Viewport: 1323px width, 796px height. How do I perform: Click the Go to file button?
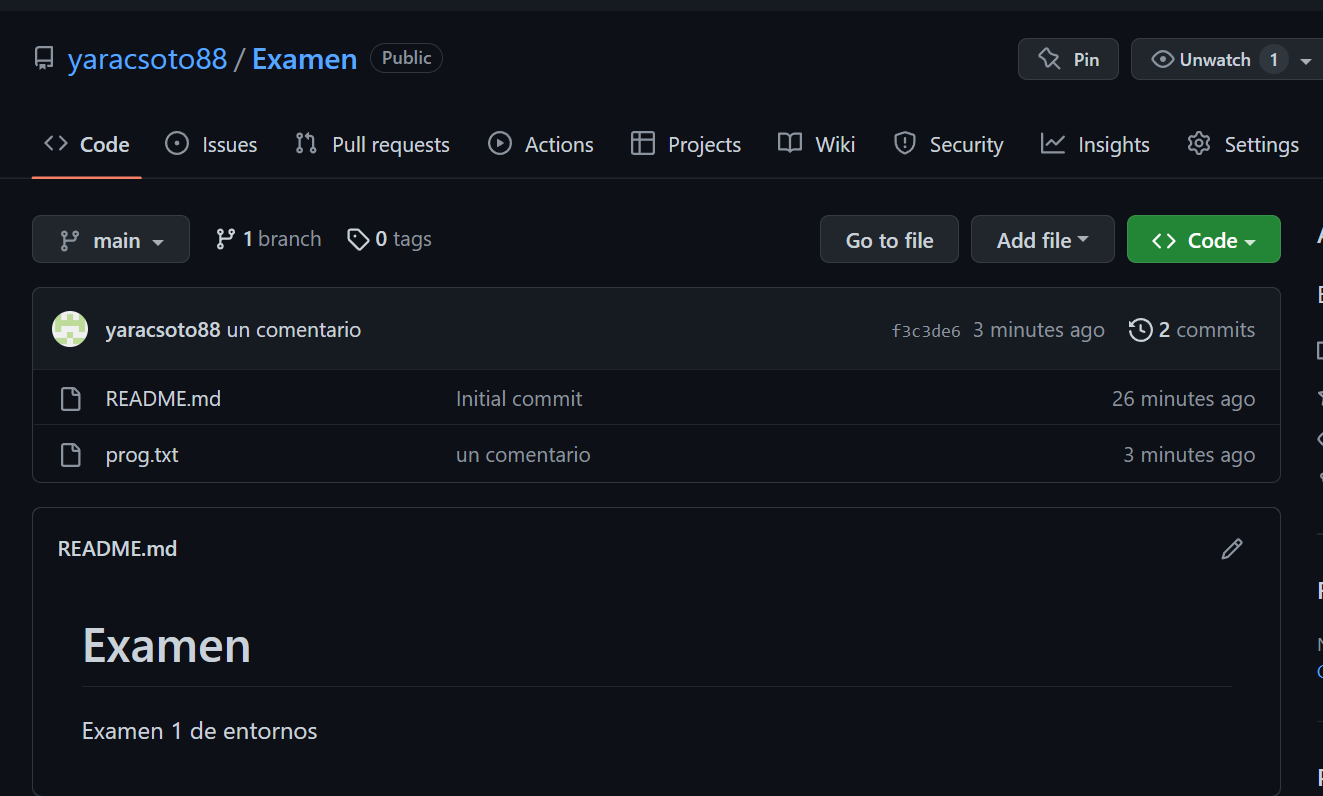click(x=888, y=239)
